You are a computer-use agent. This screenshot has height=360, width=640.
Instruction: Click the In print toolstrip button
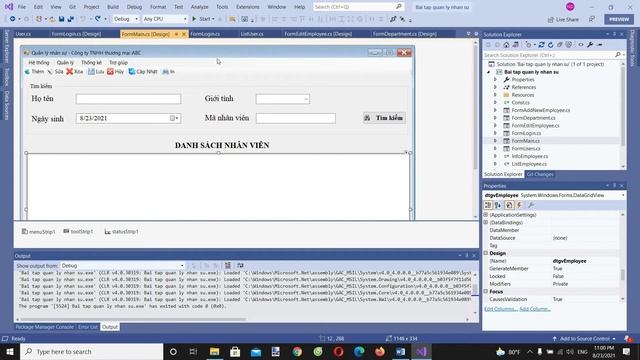169,71
